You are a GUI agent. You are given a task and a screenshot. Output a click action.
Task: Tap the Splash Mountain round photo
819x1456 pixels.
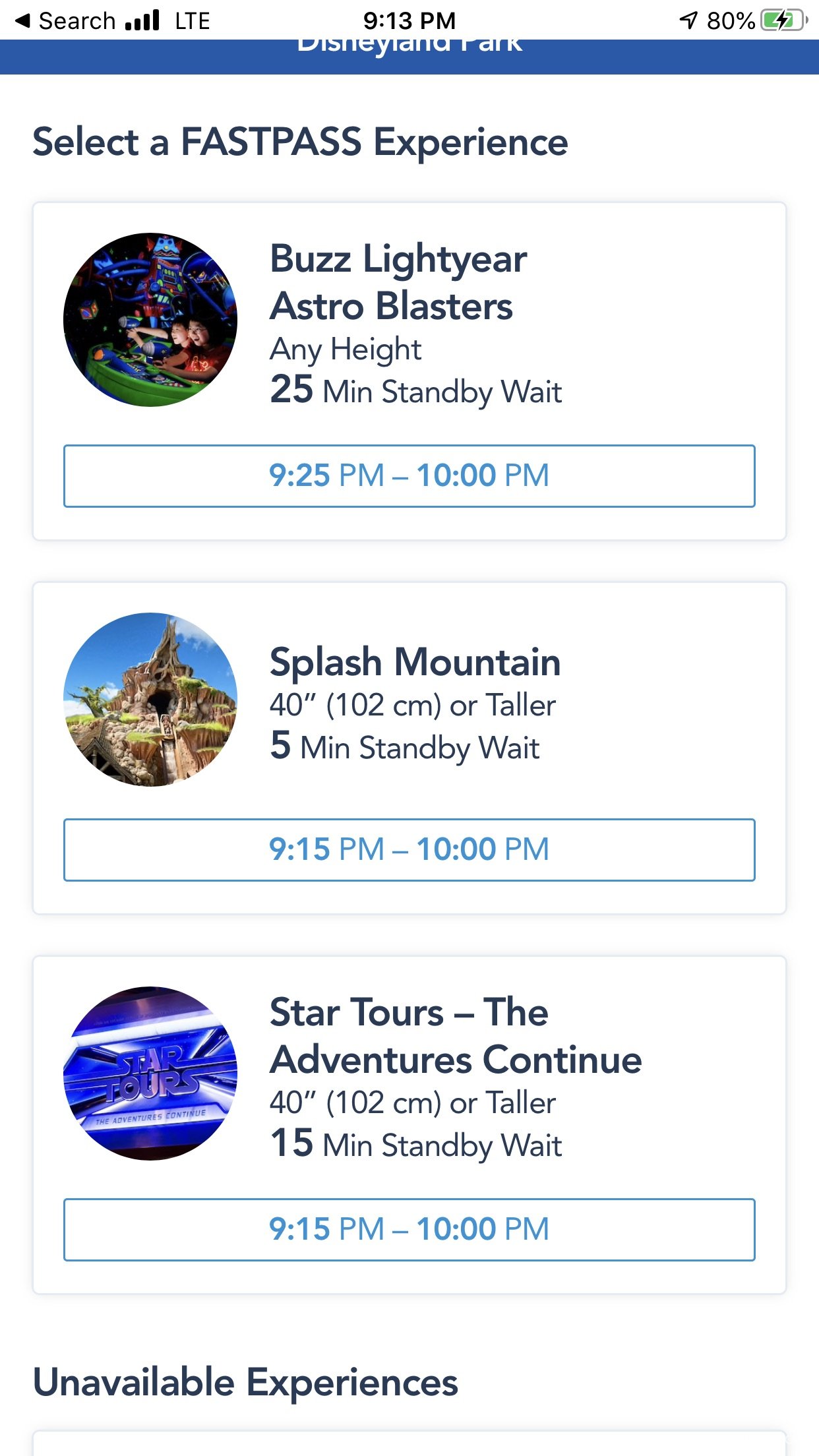pos(150,700)
